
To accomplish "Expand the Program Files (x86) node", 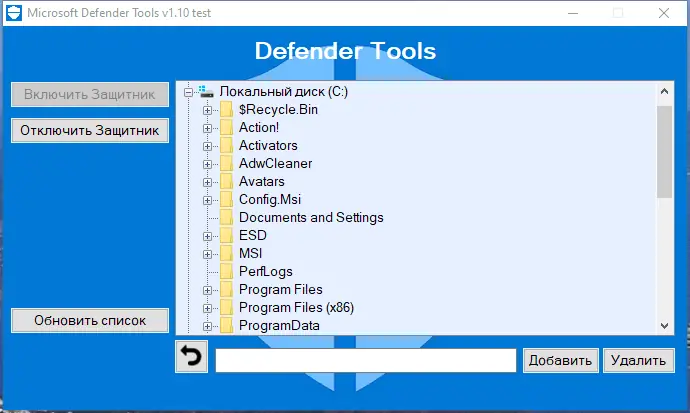I will tap(207, 309).
